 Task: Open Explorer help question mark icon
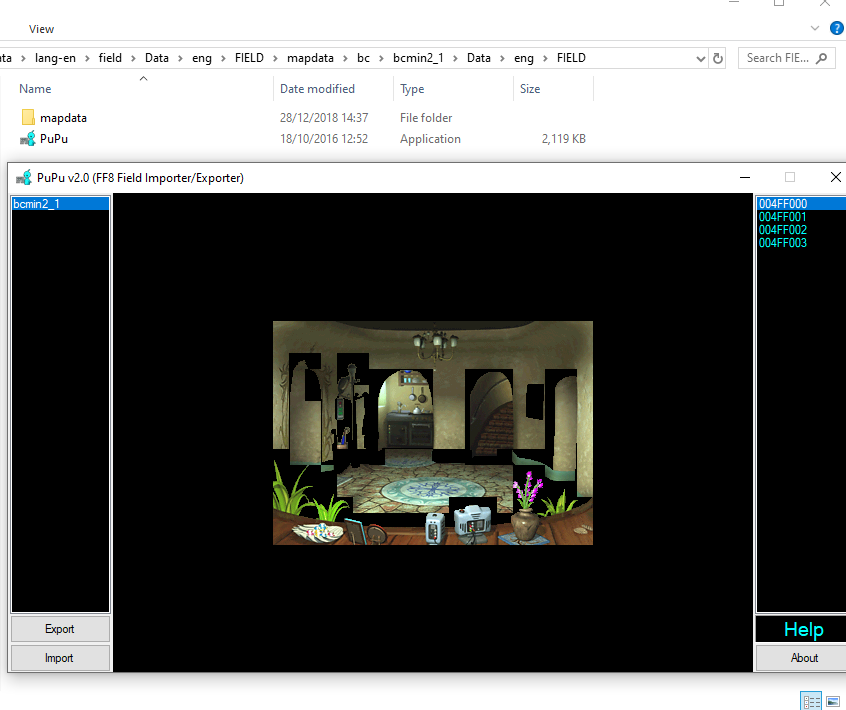(836, 28)
